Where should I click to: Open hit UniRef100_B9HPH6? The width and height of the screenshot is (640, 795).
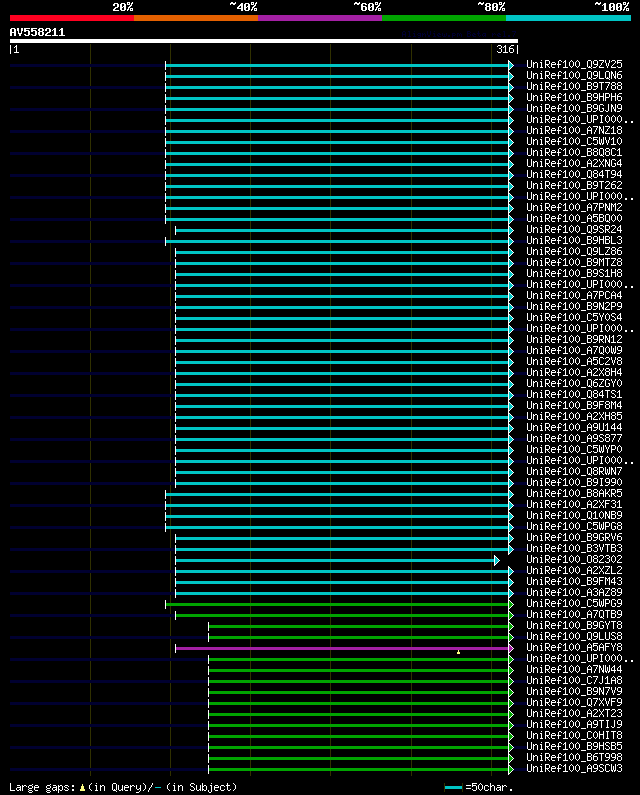tap(574, 97)
